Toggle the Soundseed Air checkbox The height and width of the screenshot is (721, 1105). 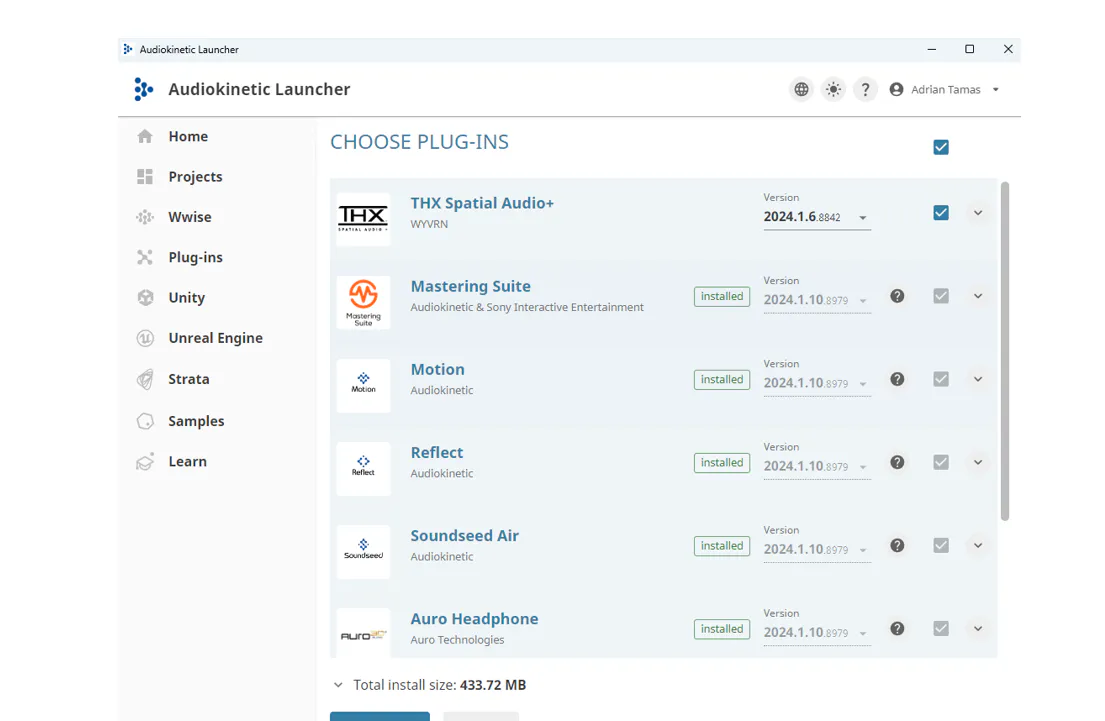(x=941, y=546)
